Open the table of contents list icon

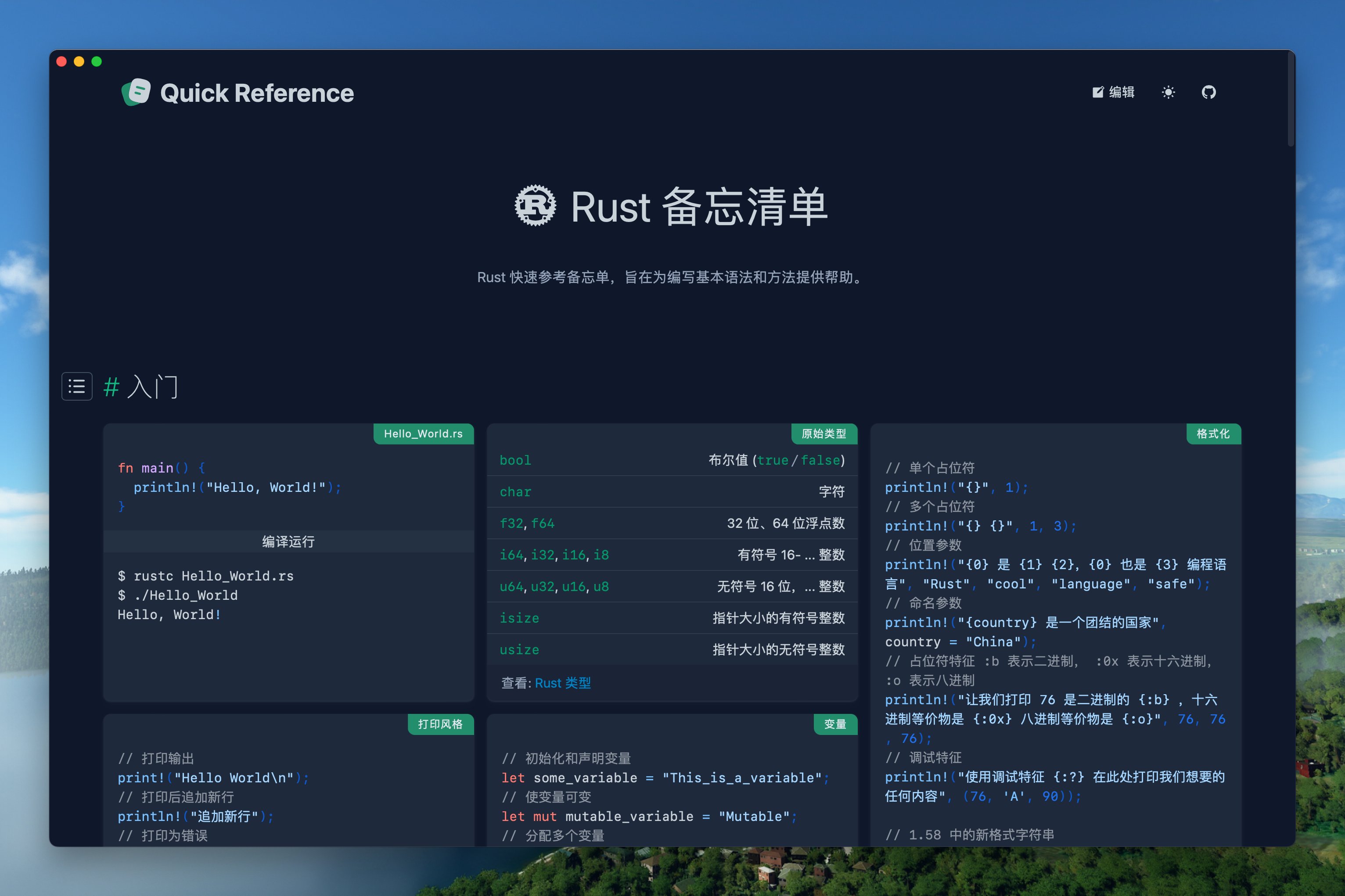[76, 387]
